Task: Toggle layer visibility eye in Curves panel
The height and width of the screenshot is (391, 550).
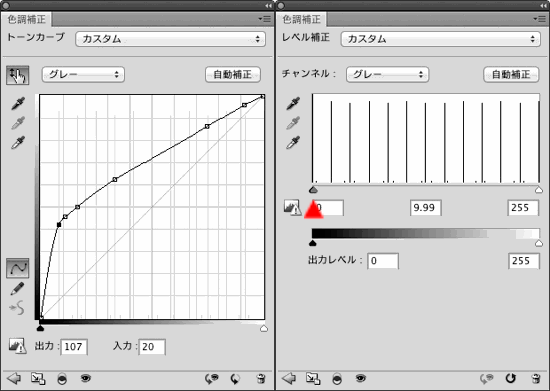Action: click(x=86, y=378)
